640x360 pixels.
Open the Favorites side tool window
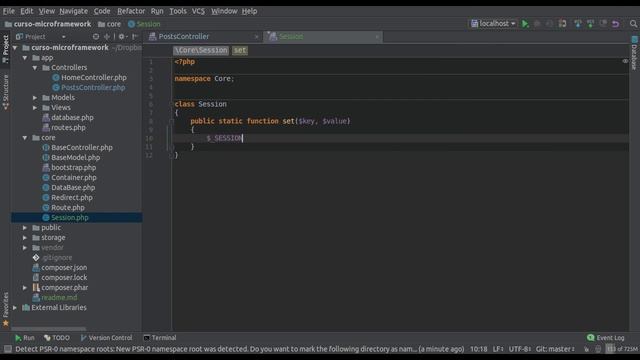click(5, 309)
